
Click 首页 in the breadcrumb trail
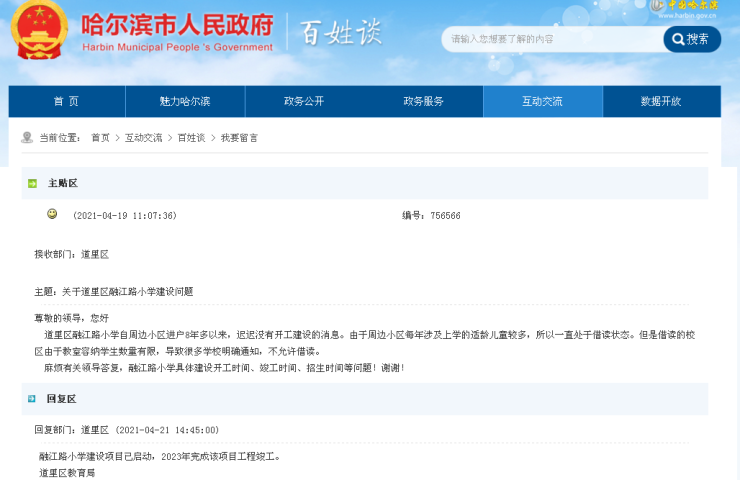(100, 138)
